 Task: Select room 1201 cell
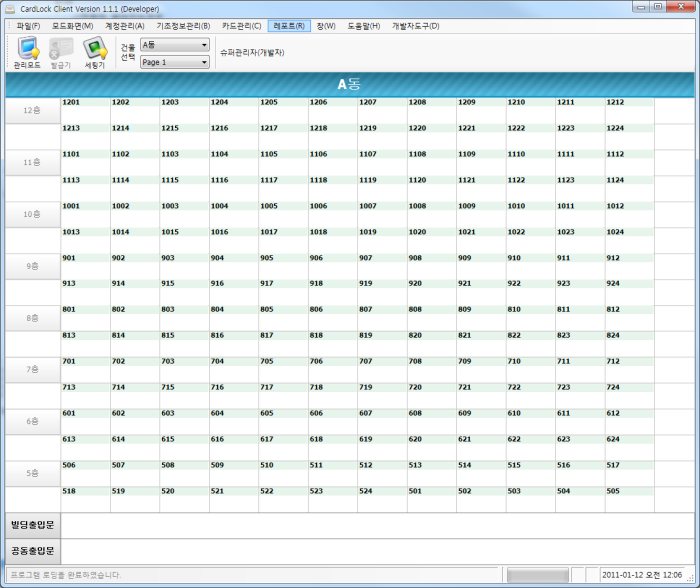click(x=85, y=111)
